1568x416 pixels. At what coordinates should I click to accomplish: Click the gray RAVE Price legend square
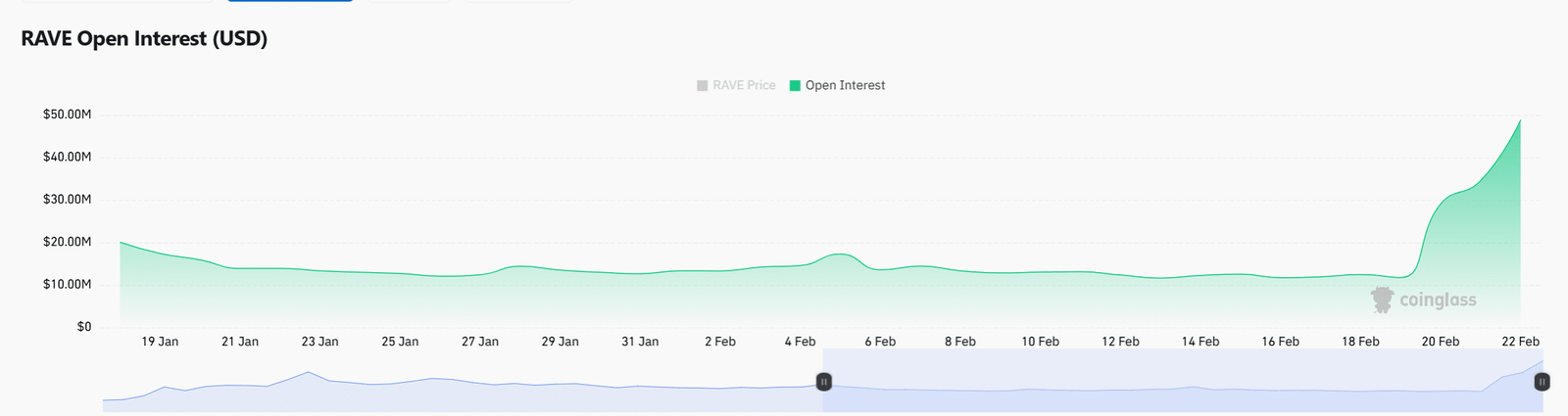point(702,86)
